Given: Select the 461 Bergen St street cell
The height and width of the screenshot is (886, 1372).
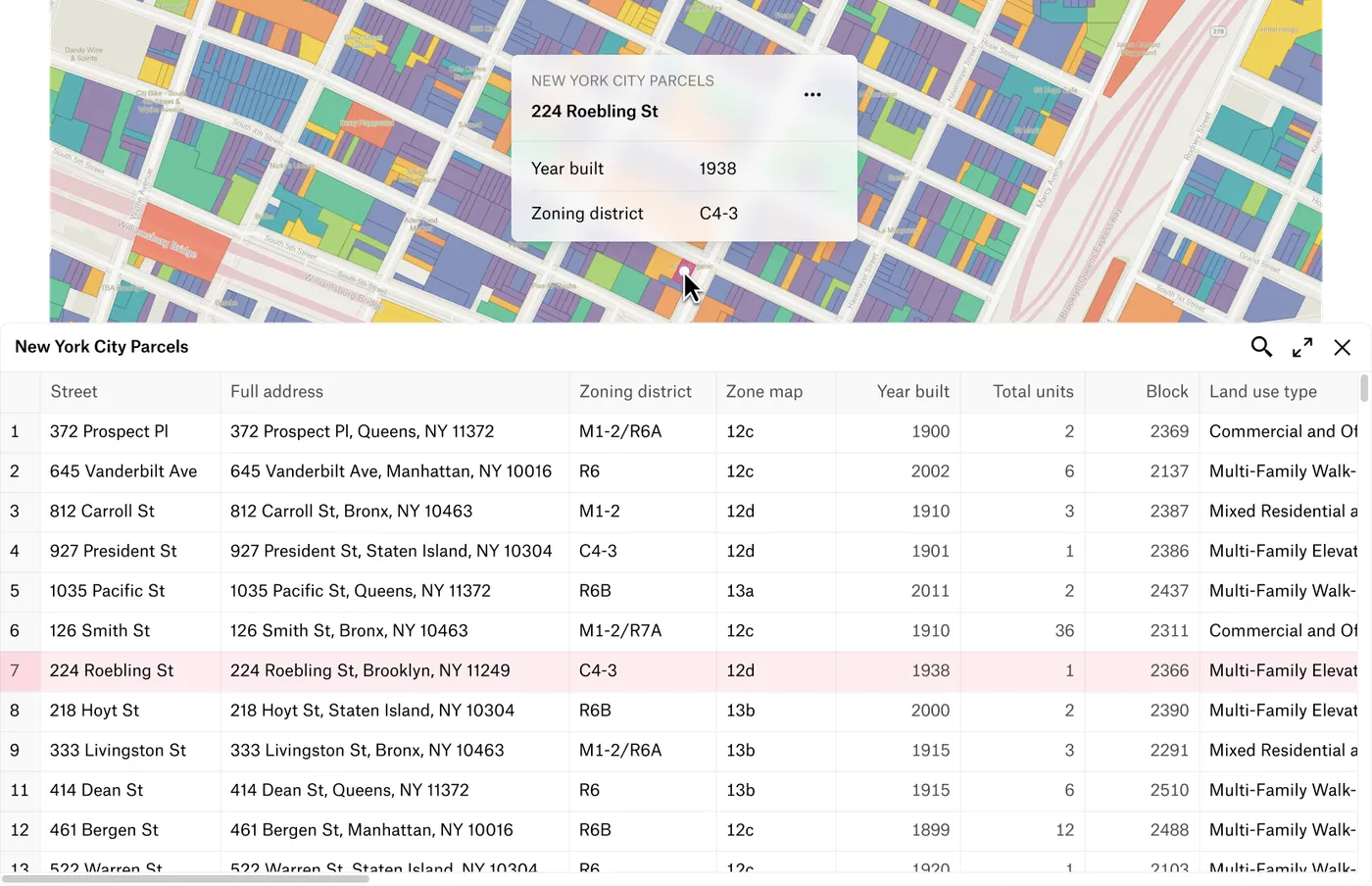Looking at the screenshot, I should [x=130, y=830].
